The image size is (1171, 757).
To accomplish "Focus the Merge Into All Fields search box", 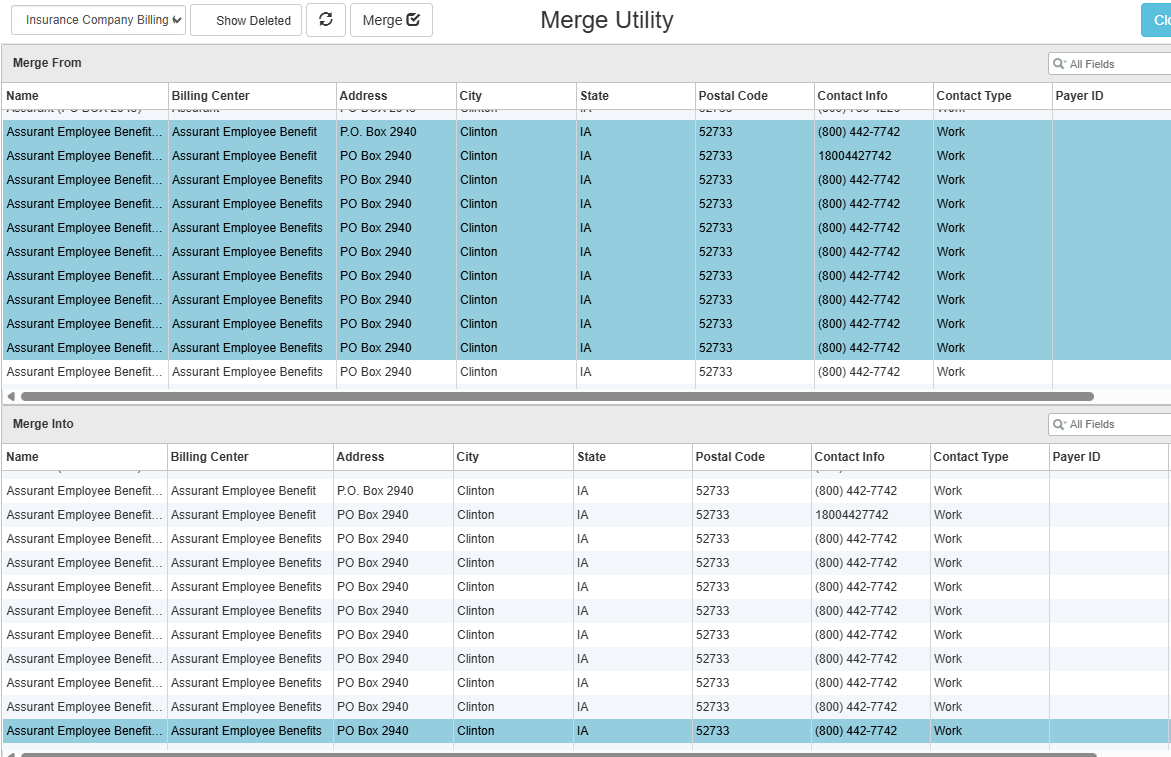I will click(1113, 424).
